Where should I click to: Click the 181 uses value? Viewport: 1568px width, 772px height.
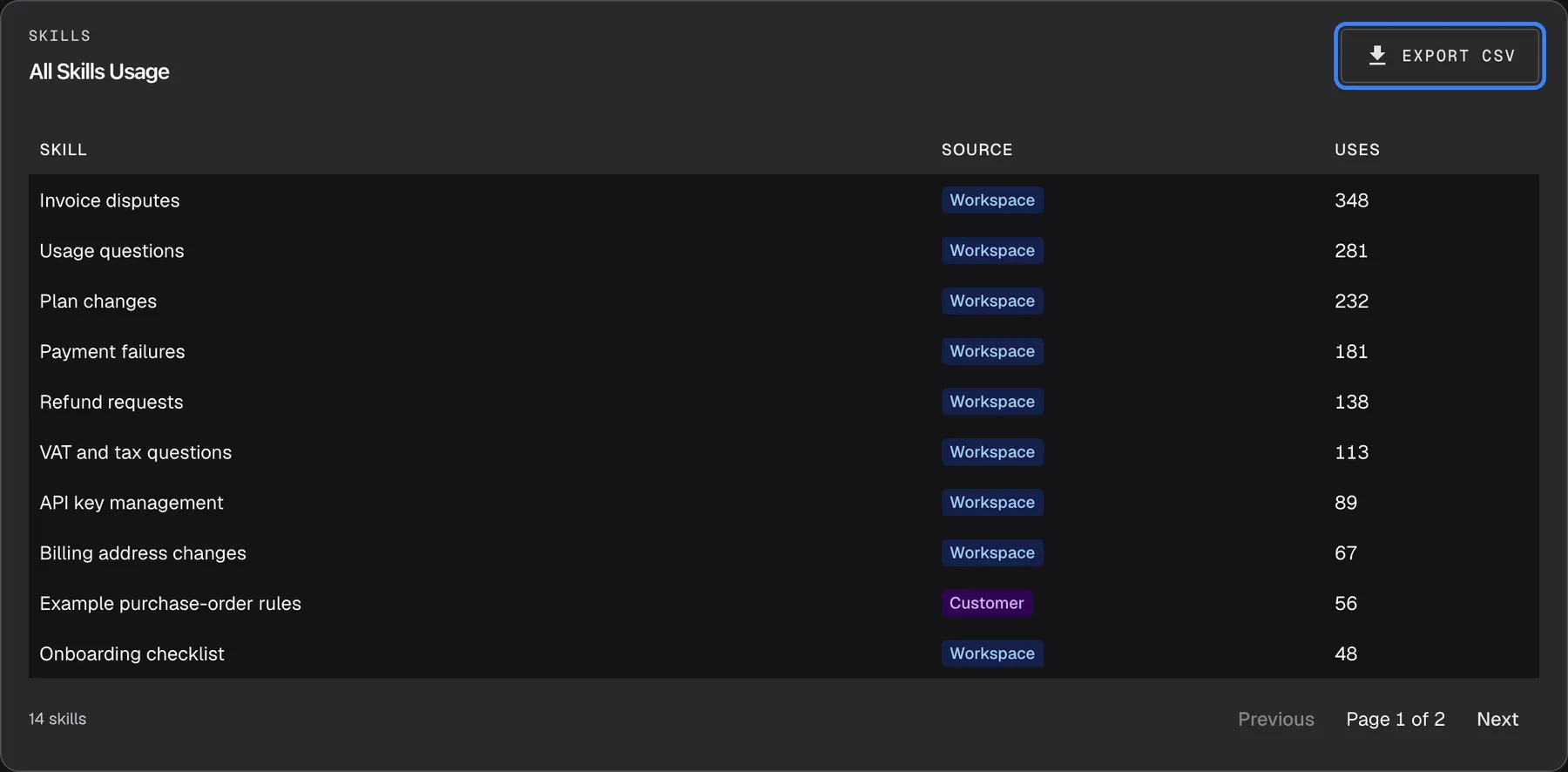[1351, 352]
